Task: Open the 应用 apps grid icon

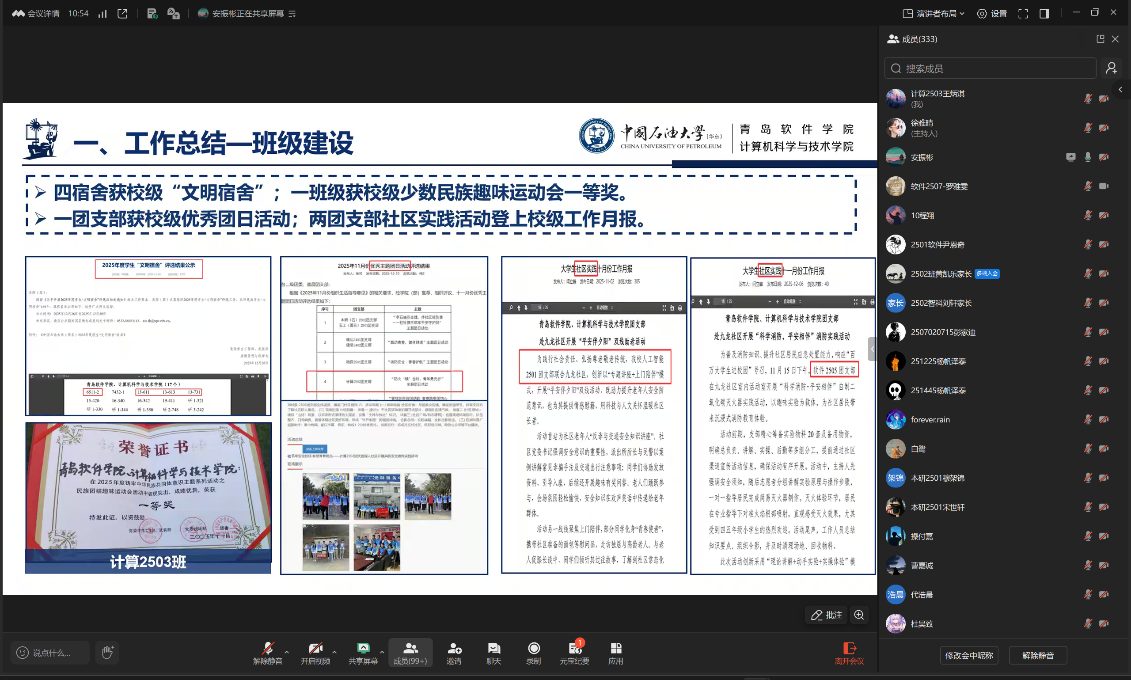Action: [x=615, y=648]
